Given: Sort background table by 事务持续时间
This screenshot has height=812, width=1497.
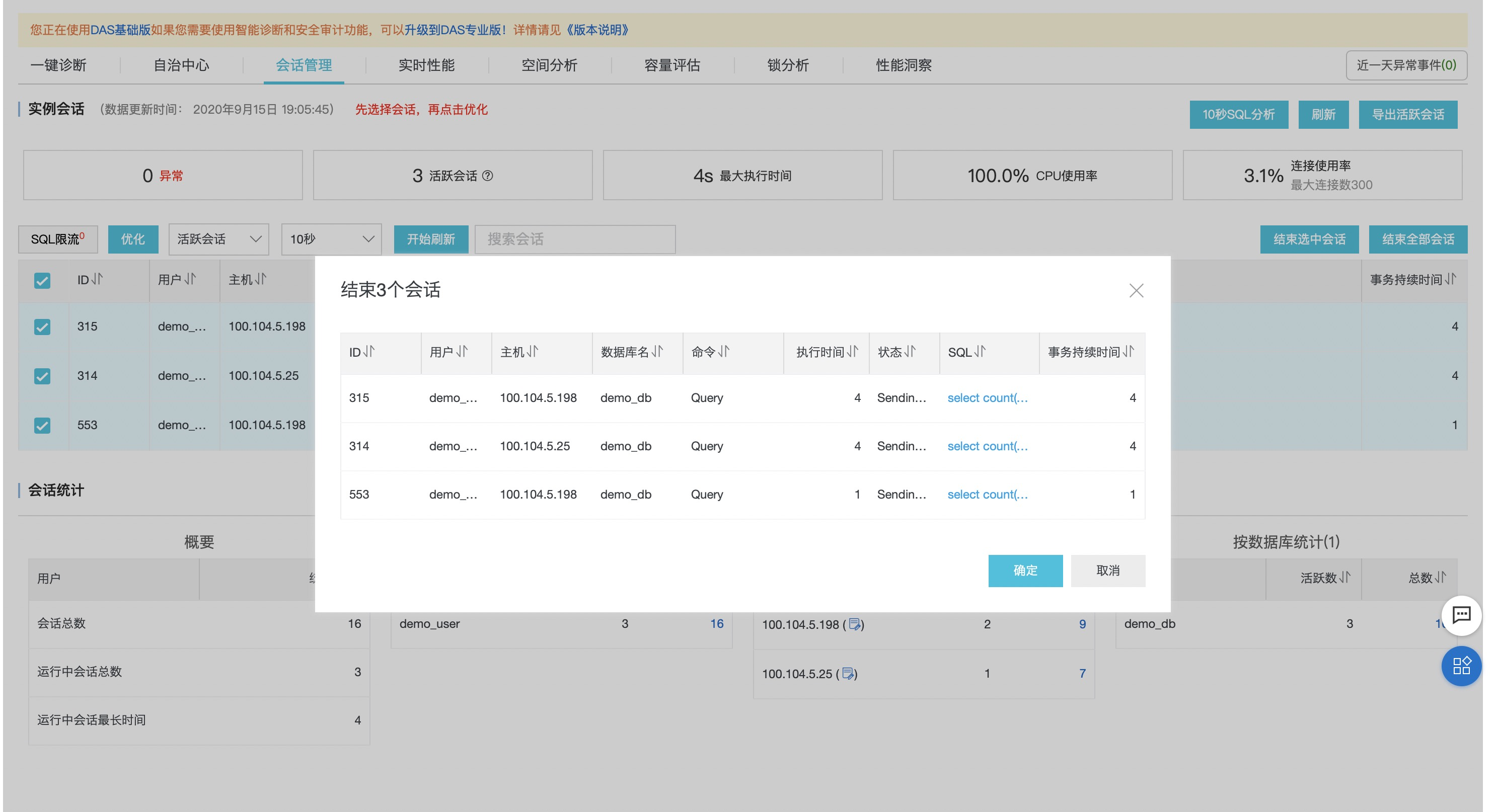Looking at the screenshot, I should 1450,280.
